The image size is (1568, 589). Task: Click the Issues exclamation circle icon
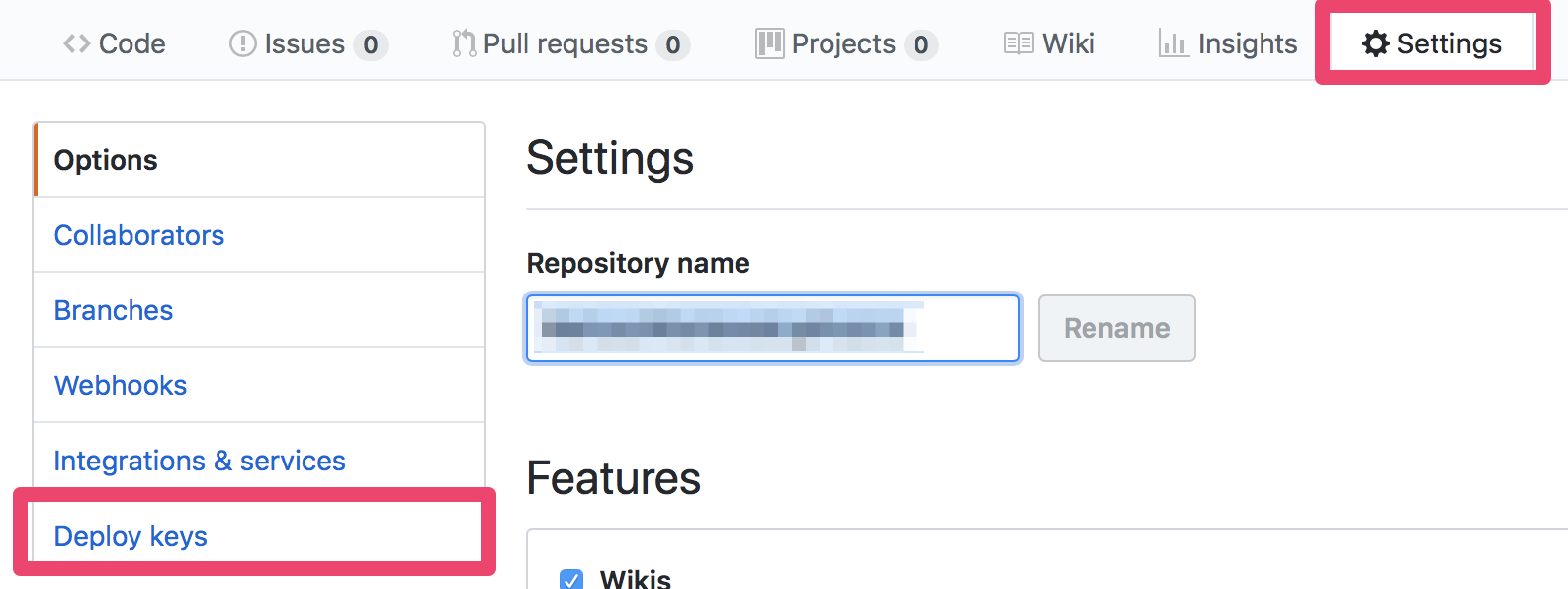coord(242,44)
